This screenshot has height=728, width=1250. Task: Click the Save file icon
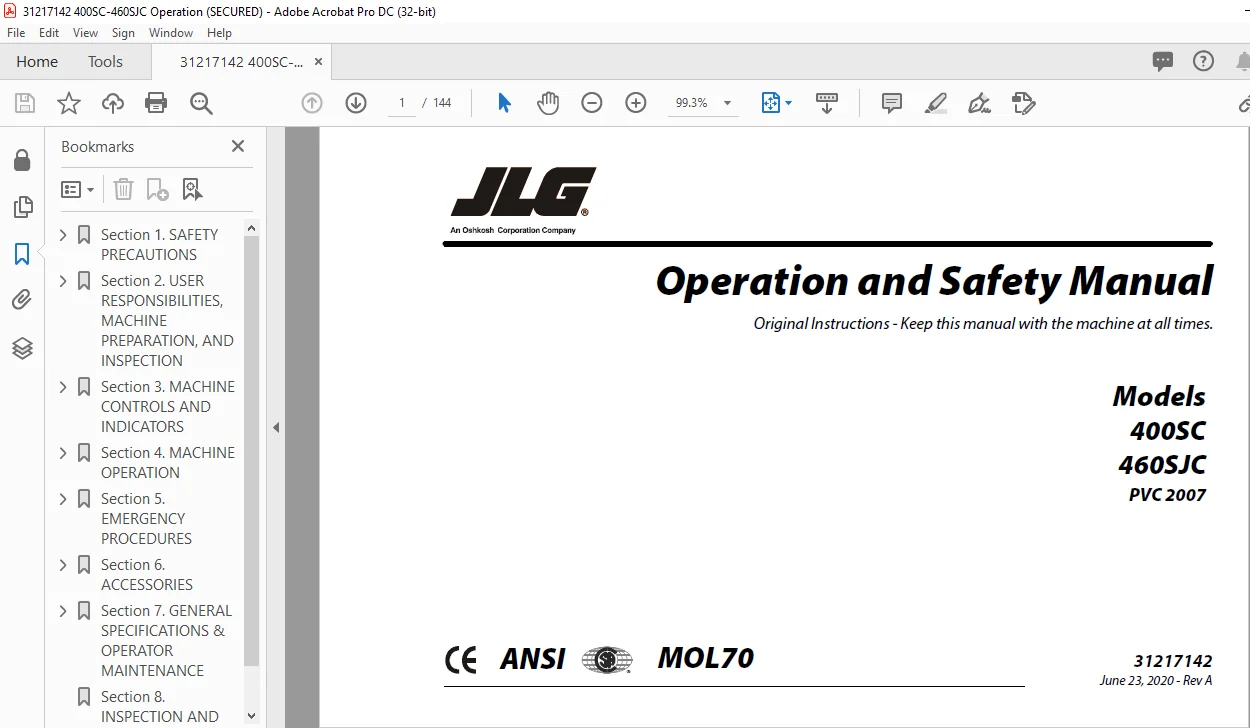25,103
